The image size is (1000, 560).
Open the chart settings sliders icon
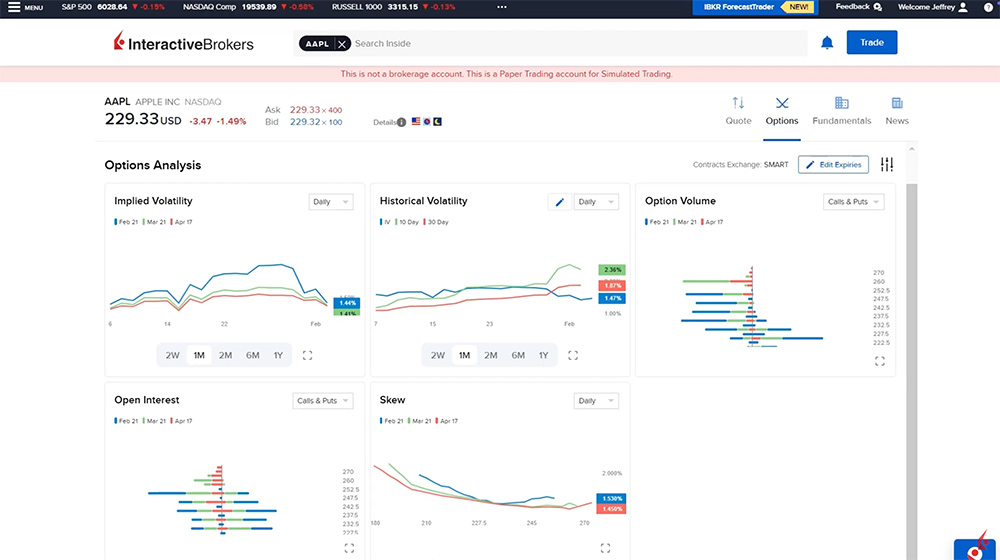click(x=886, y=165)
